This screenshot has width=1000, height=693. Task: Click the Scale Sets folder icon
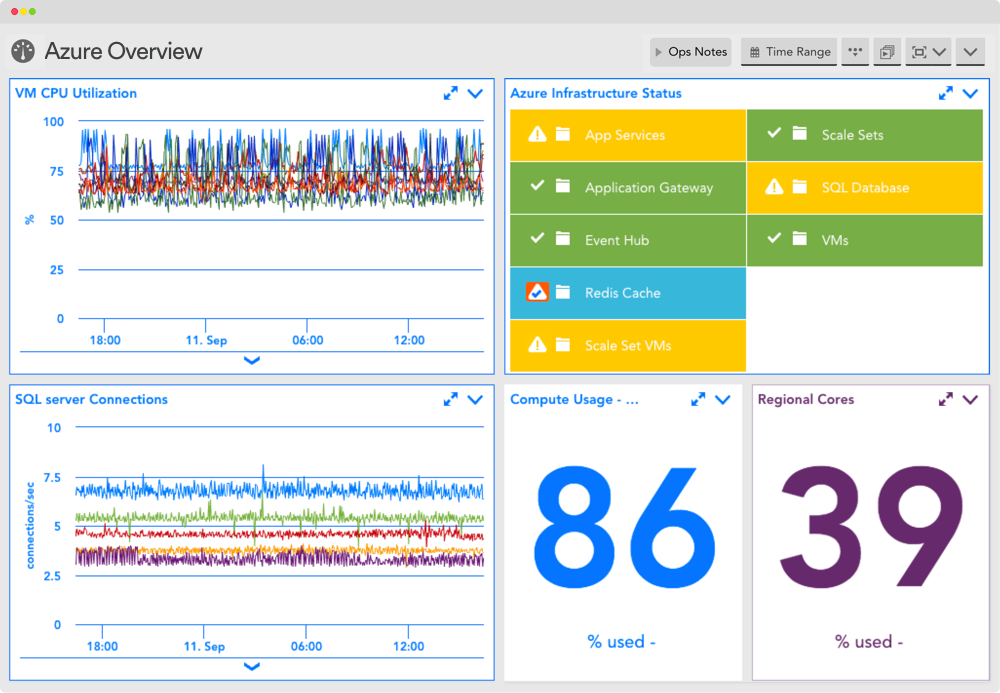click(799, 133)
